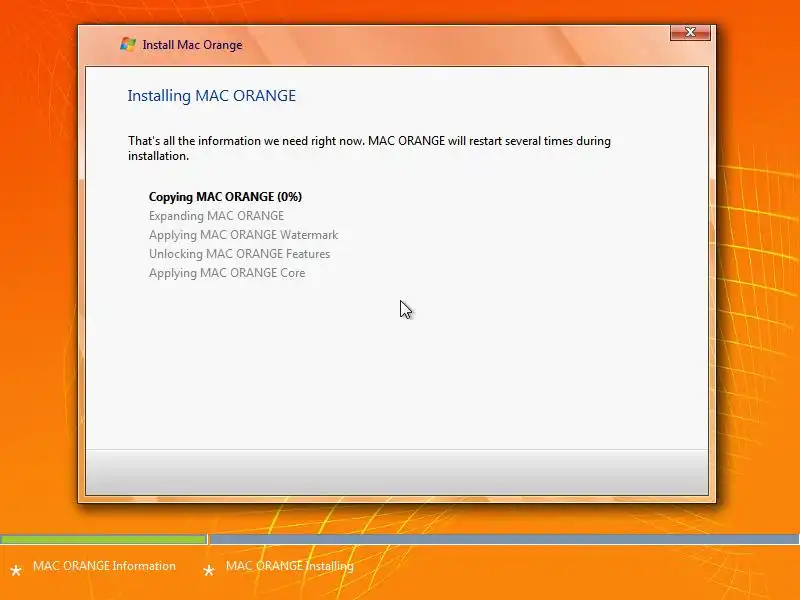This screenshot has height=600, width=800.
Task: Select the 'Copying MAC ORANGE (0%)' step
Action: click(x=225, y=197)
